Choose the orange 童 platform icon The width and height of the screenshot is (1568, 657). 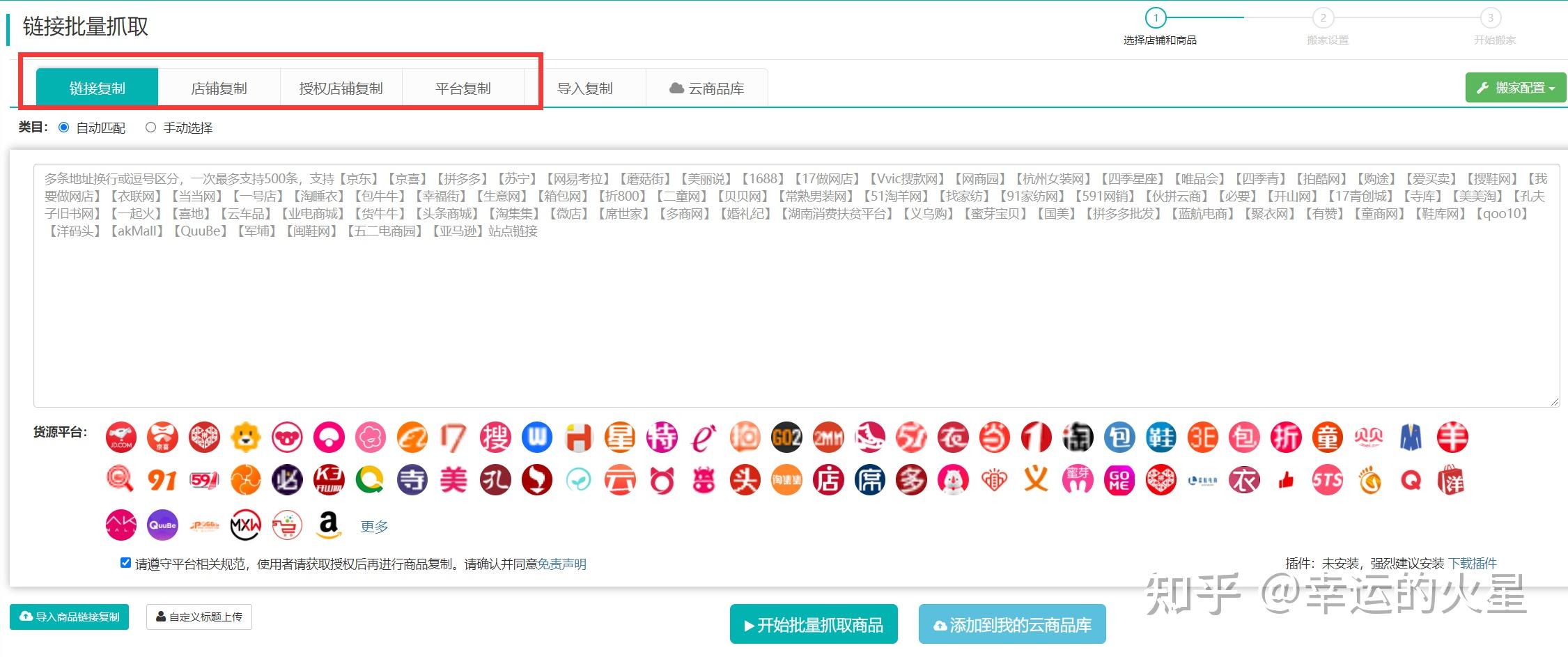tap(1328, 438)
